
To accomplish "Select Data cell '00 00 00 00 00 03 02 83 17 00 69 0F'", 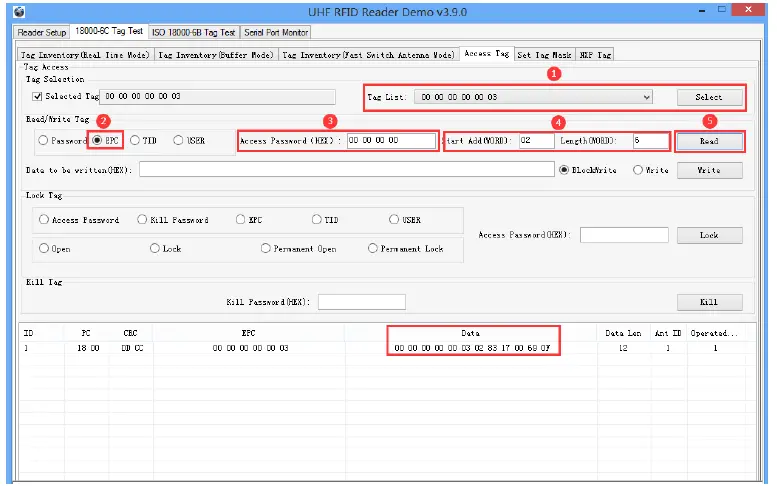I will coord(472,348).
